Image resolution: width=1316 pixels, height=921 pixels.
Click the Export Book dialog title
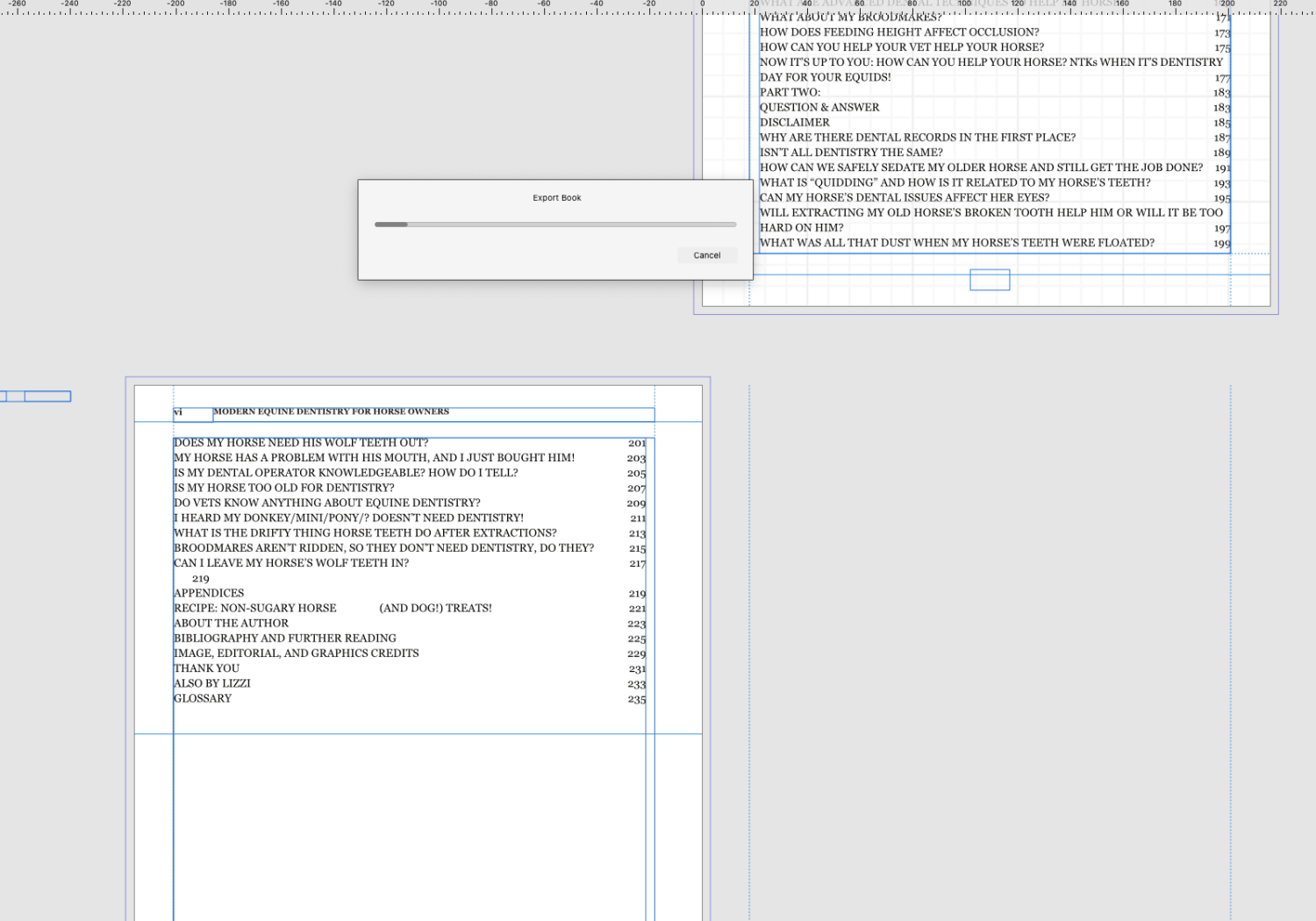[555, 197]
